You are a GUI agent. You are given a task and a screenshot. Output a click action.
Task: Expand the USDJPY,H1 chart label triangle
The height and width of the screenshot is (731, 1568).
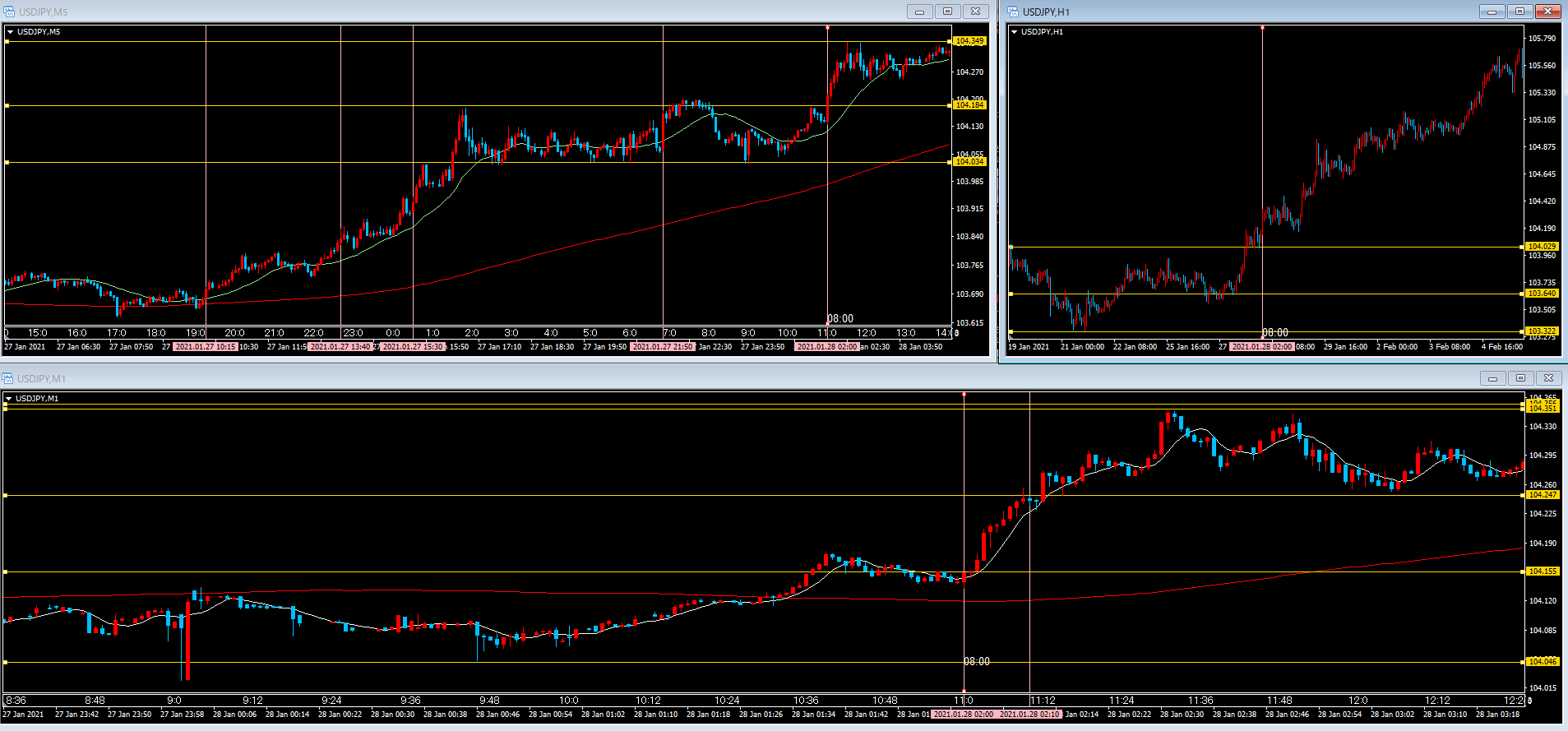[x=1015, y=32]
